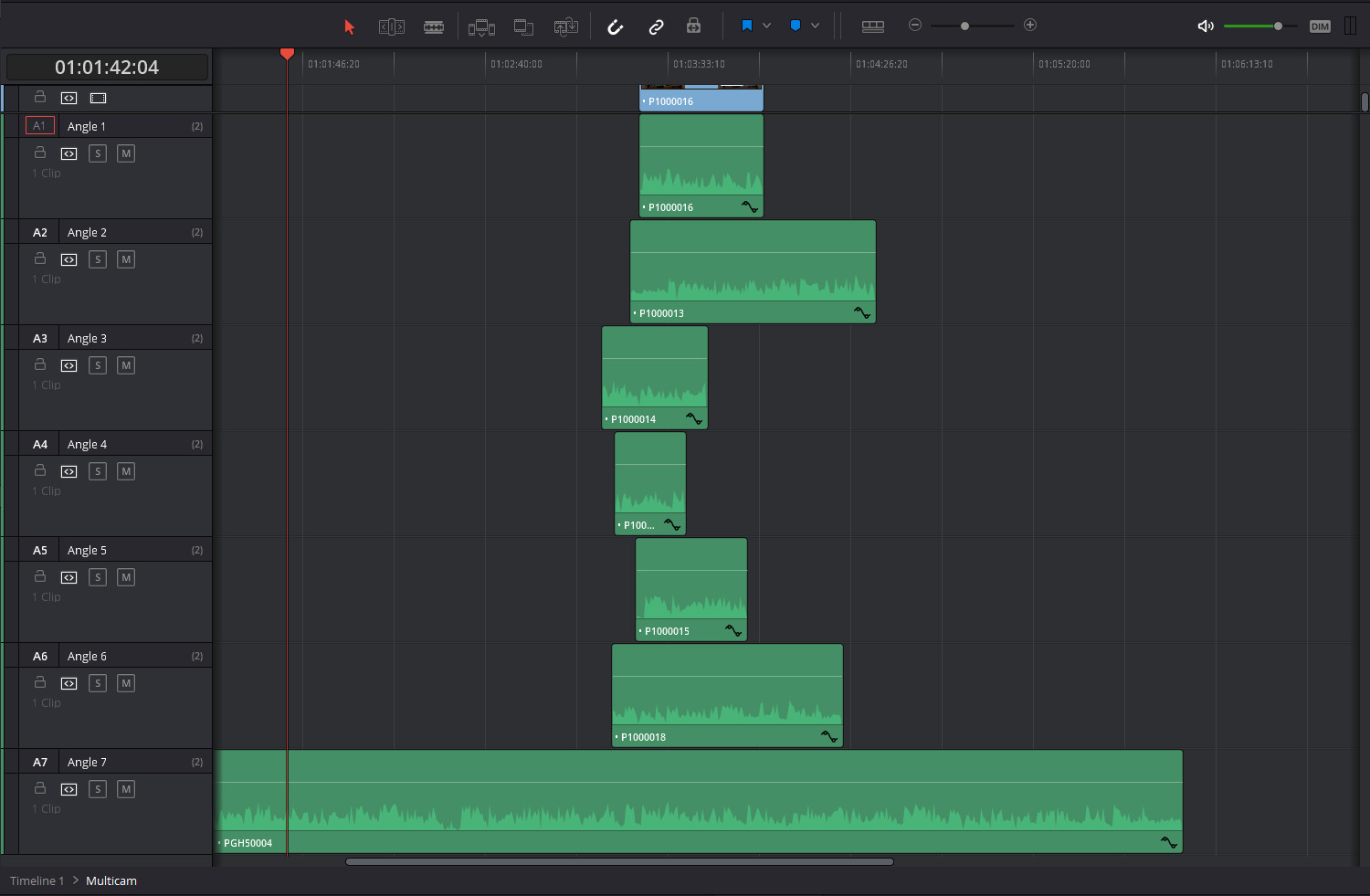Select the Selection Mode arrow tool
The image size is (1370, 896).
[349, 26]
